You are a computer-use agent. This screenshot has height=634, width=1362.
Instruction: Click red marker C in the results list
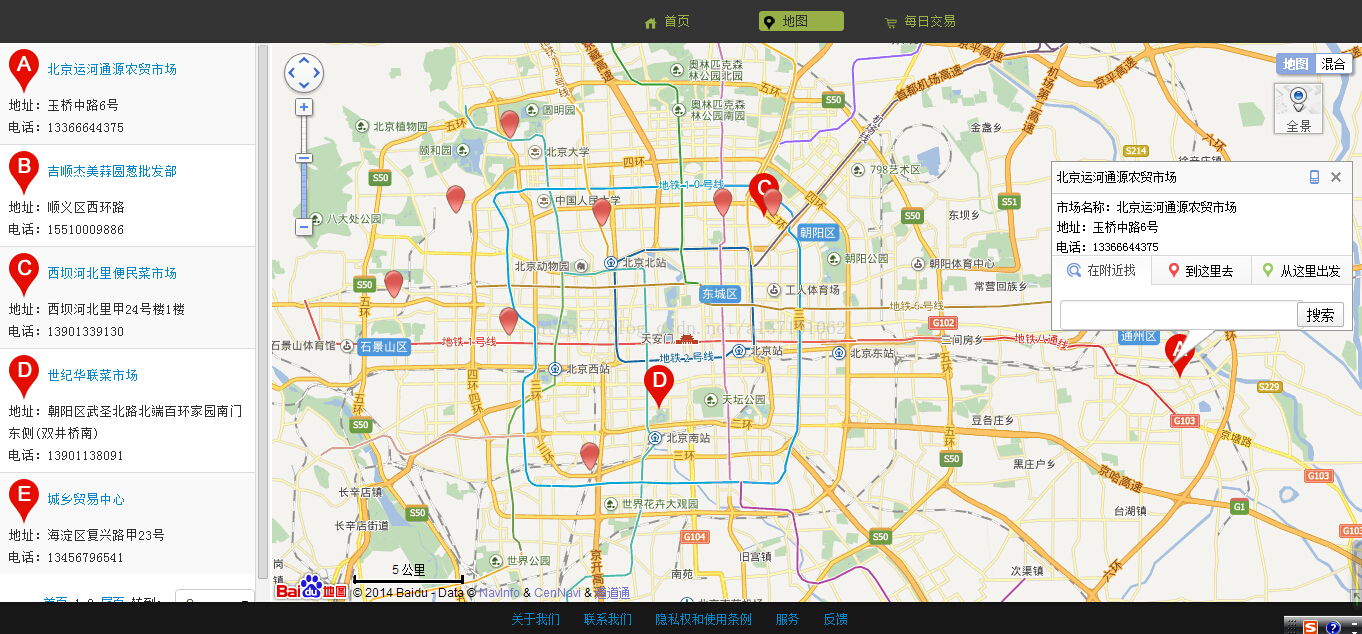coord(24,274)
